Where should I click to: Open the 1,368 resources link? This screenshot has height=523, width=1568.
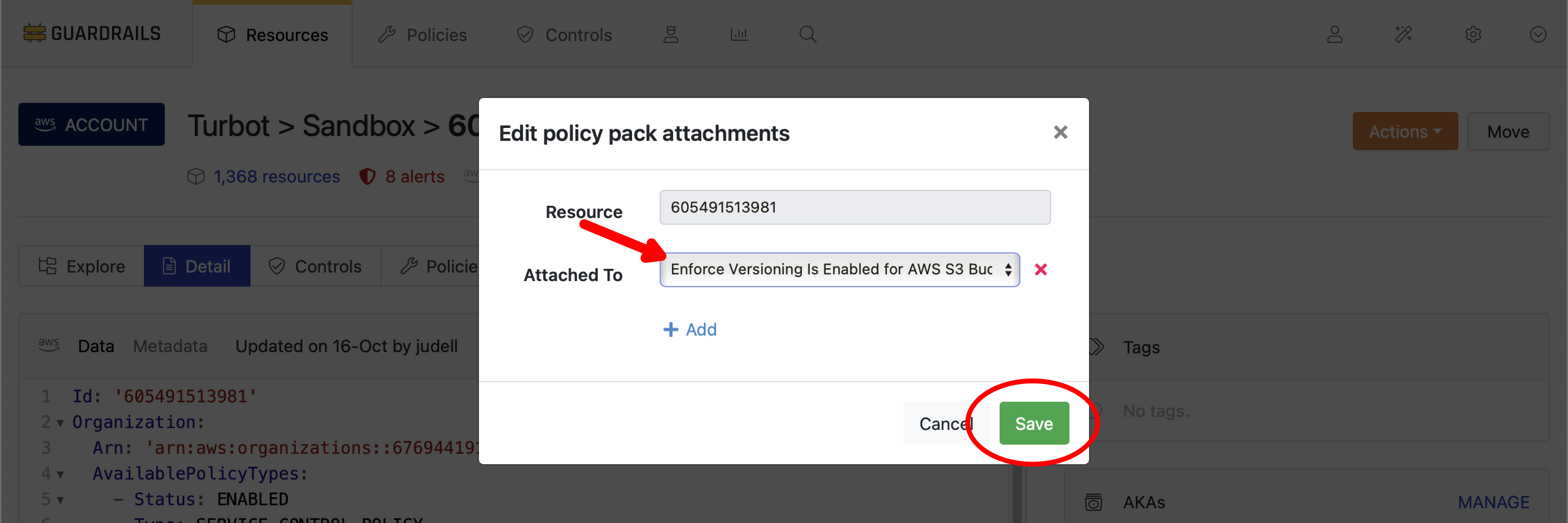click(x=276, y=176)
